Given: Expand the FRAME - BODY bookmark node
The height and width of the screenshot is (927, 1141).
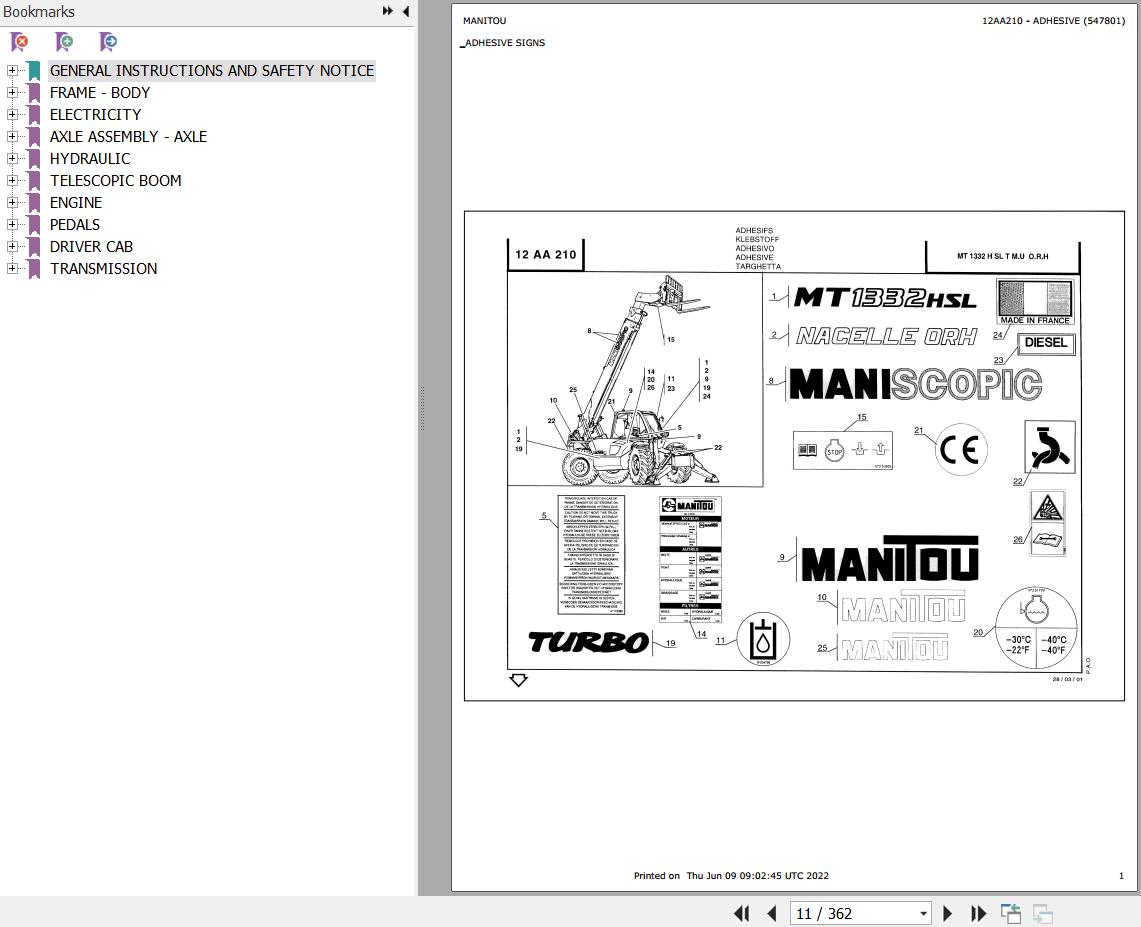Looking at the screenshot, I should pos(12,92).
